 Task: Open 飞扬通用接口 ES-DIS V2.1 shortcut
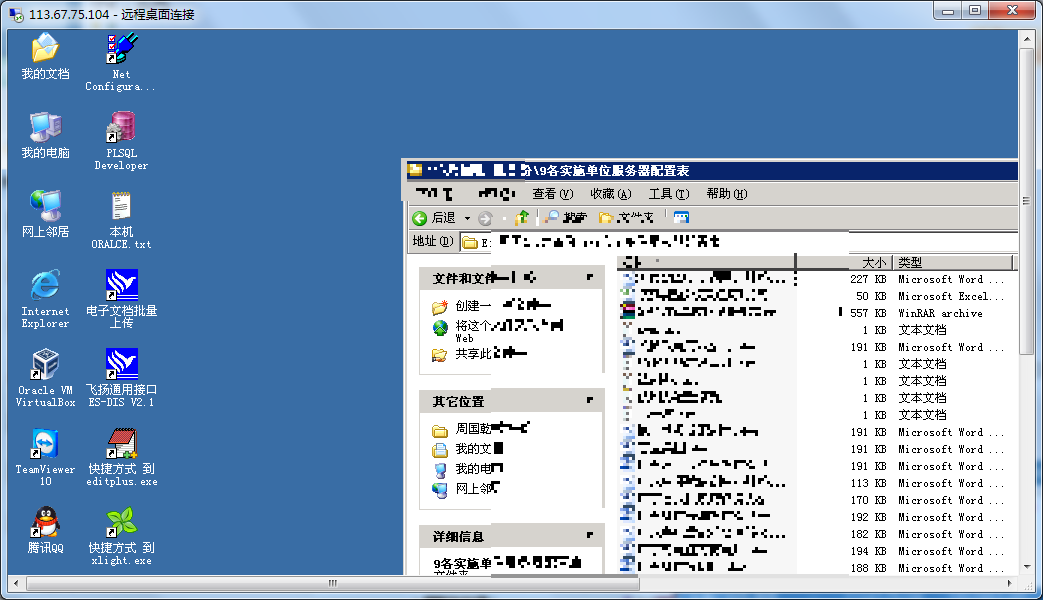point(122,378)
